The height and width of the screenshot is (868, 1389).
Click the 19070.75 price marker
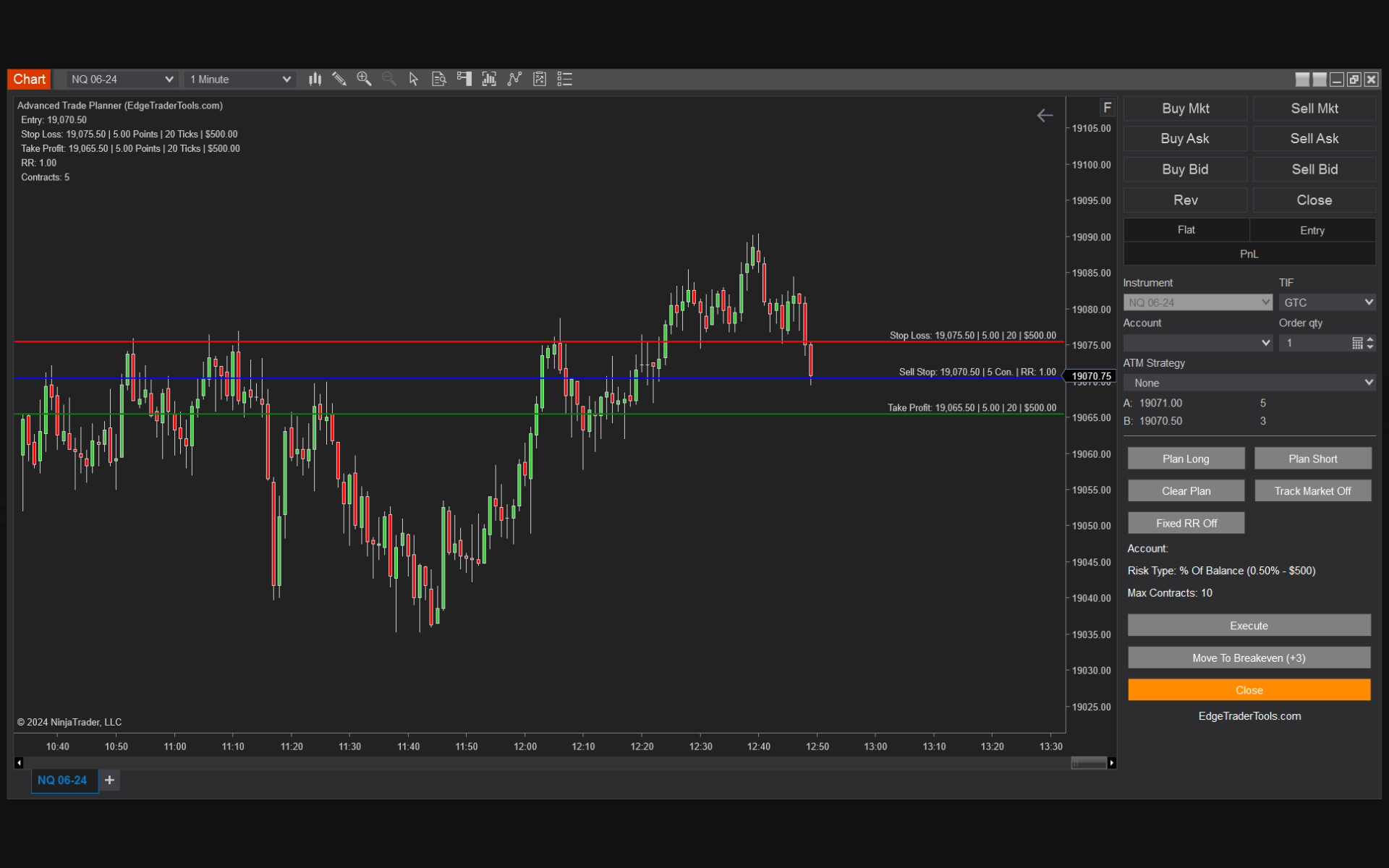(x=1089, y=376)
